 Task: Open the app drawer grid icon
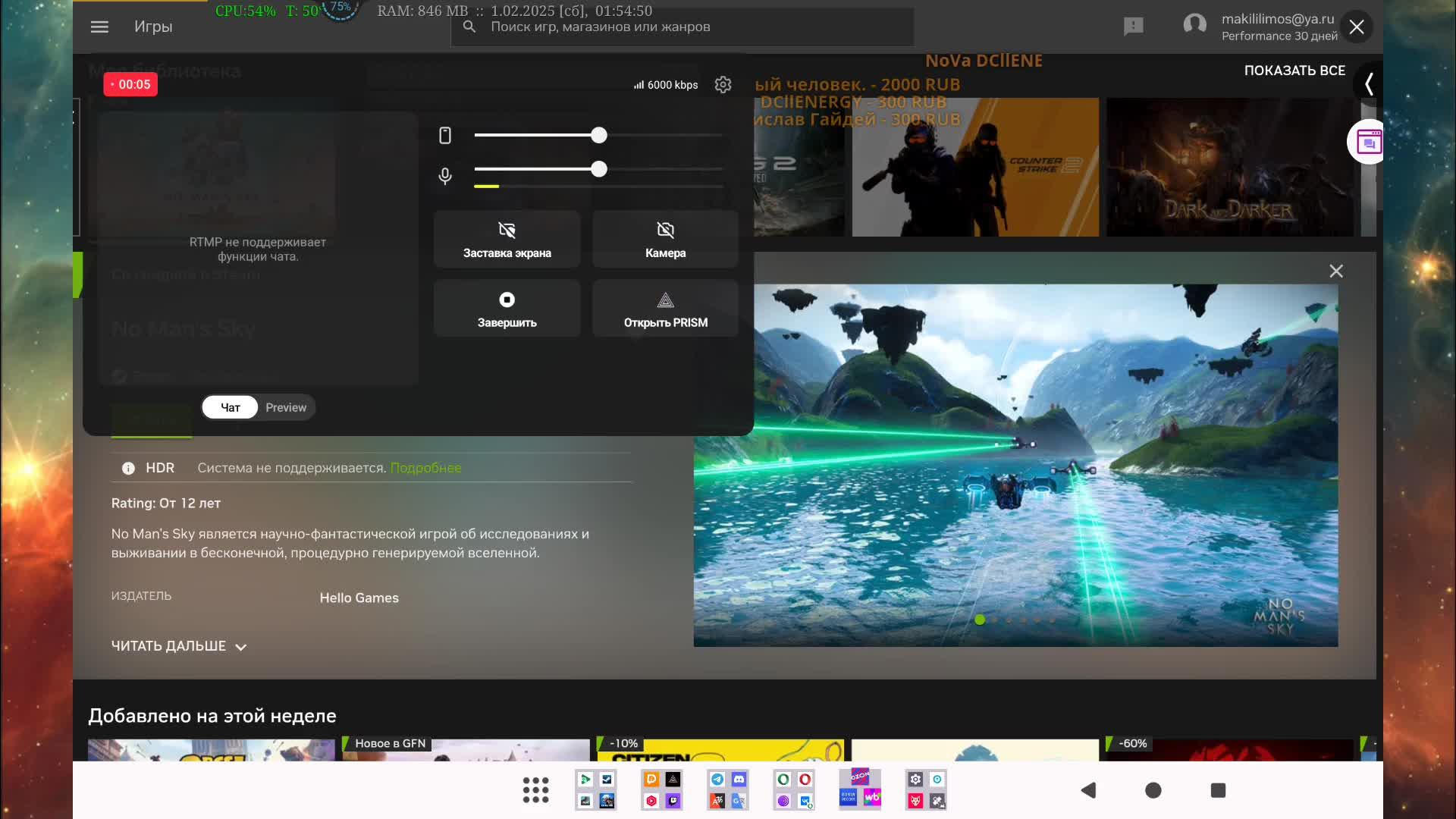[535, 790]
